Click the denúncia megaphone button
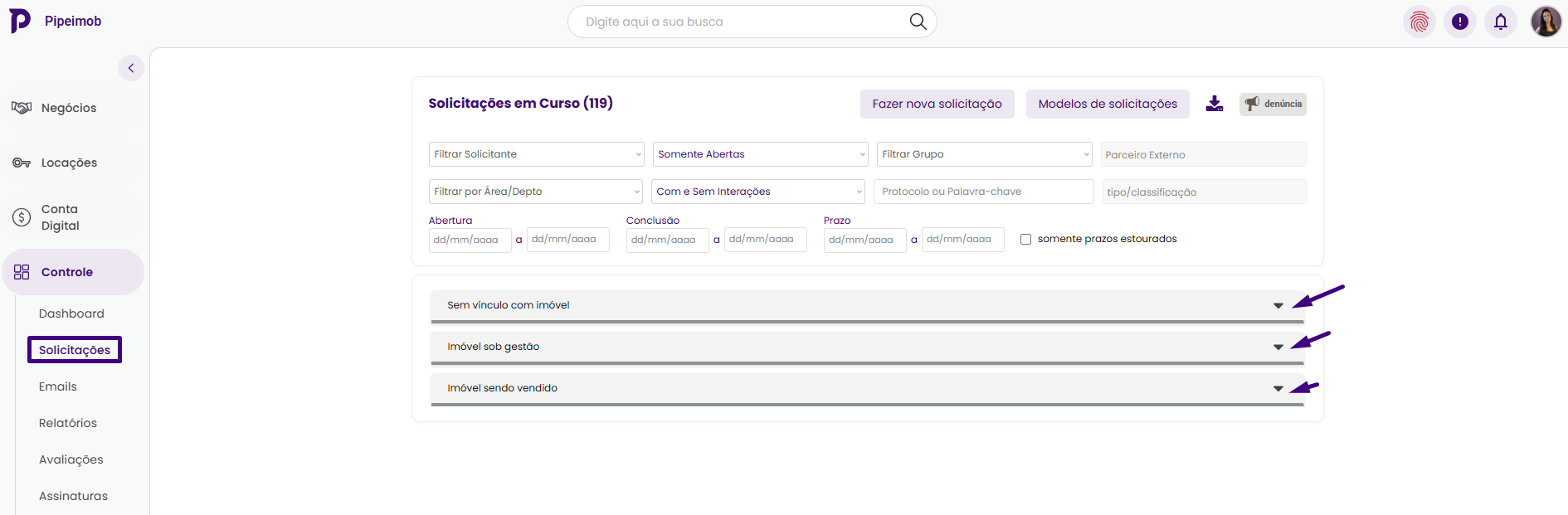This screenshot has width=1568, height=515. [1273, 104]
